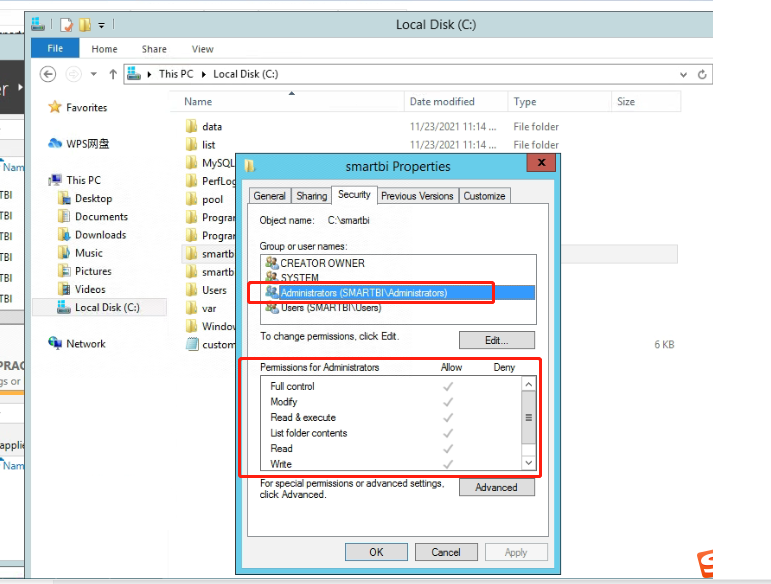Click the permissions list scroll down arrow
This screenshot has width=771, height=584.
[x=529, y=463]
